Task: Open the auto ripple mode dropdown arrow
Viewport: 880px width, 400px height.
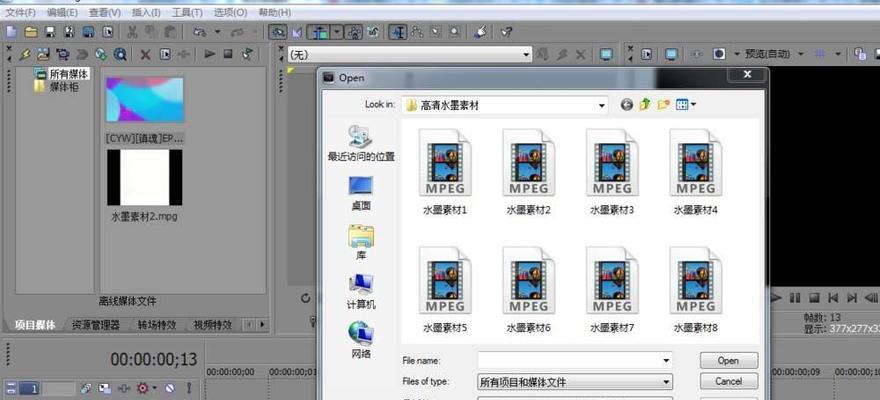Action: (337, 33)
